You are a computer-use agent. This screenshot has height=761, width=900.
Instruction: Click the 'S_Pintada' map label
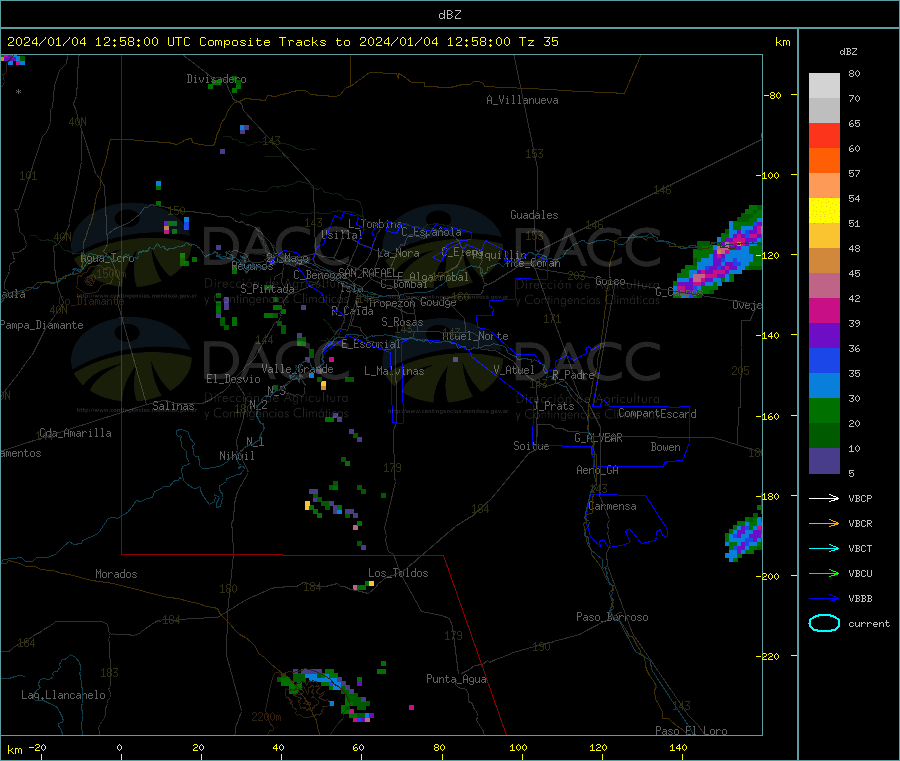tap(267, 289)
